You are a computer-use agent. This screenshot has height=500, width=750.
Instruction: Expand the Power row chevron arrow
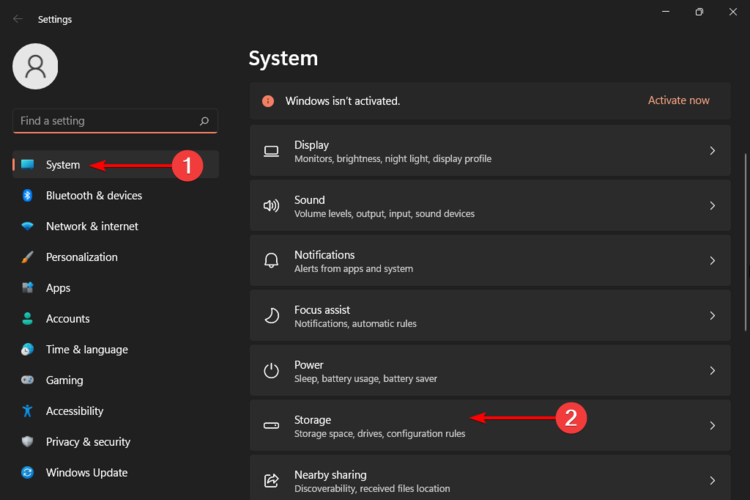pyautogui.click(x=712, y=371)
